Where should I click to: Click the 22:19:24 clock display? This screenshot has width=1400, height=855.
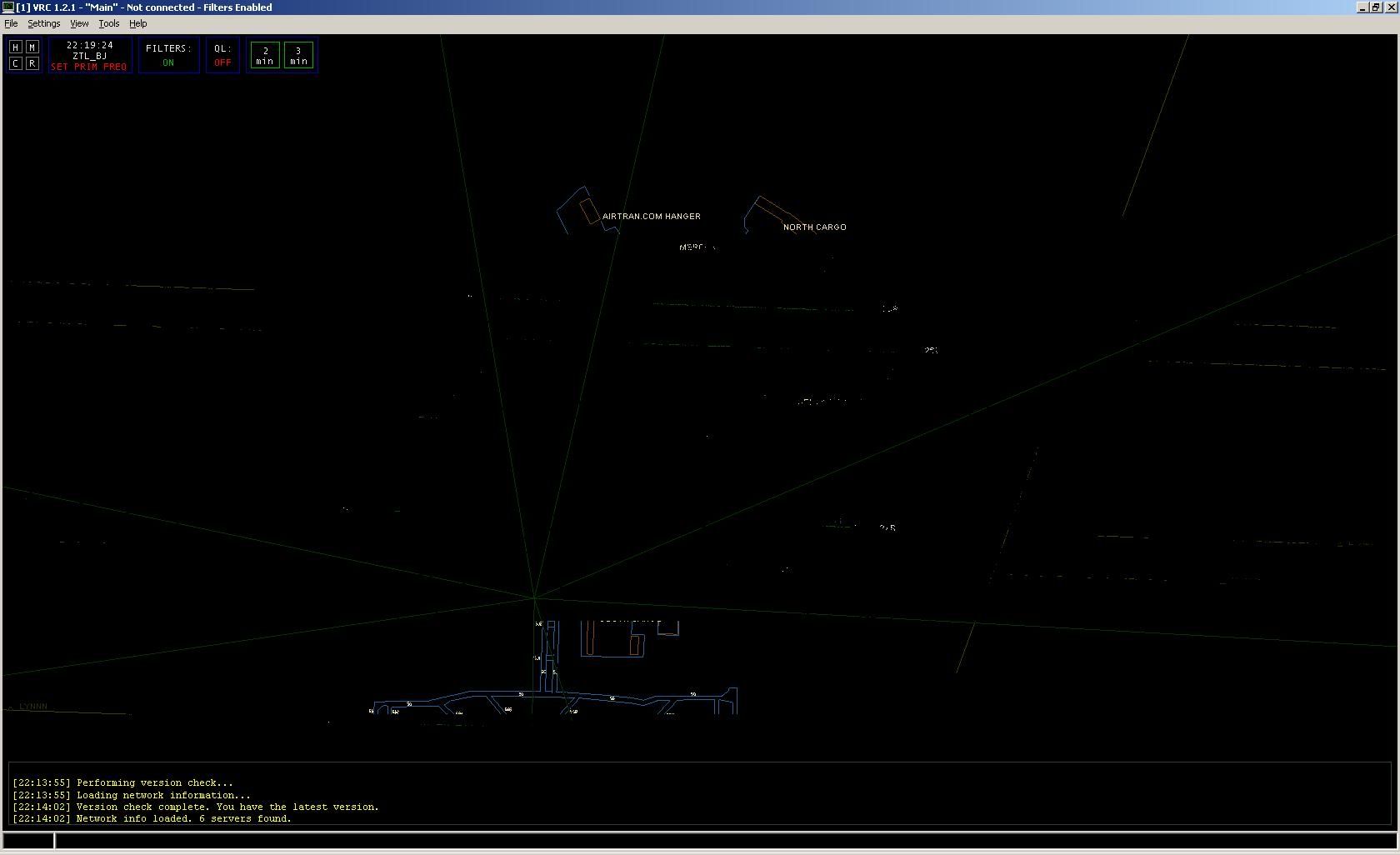(x=89, y=45)
